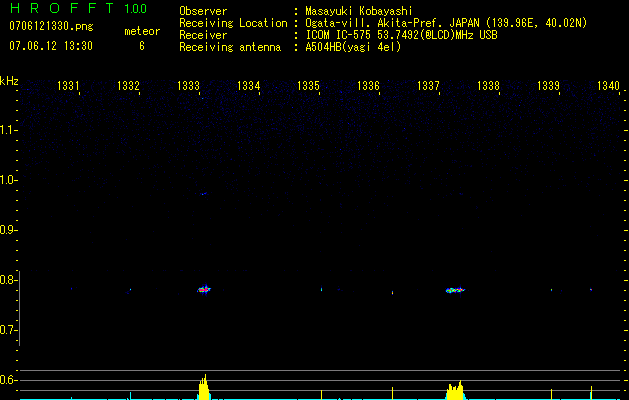Image resolution: width=629 pixels, height=400 pixels.
Task: Click the 'meteor' count label
Action: click(142, 31)
